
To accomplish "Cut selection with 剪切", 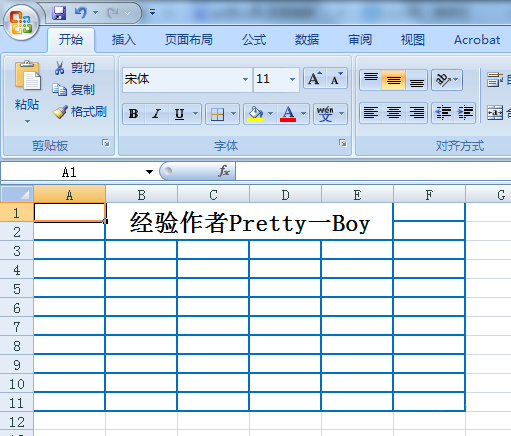I will click(74, 68).
